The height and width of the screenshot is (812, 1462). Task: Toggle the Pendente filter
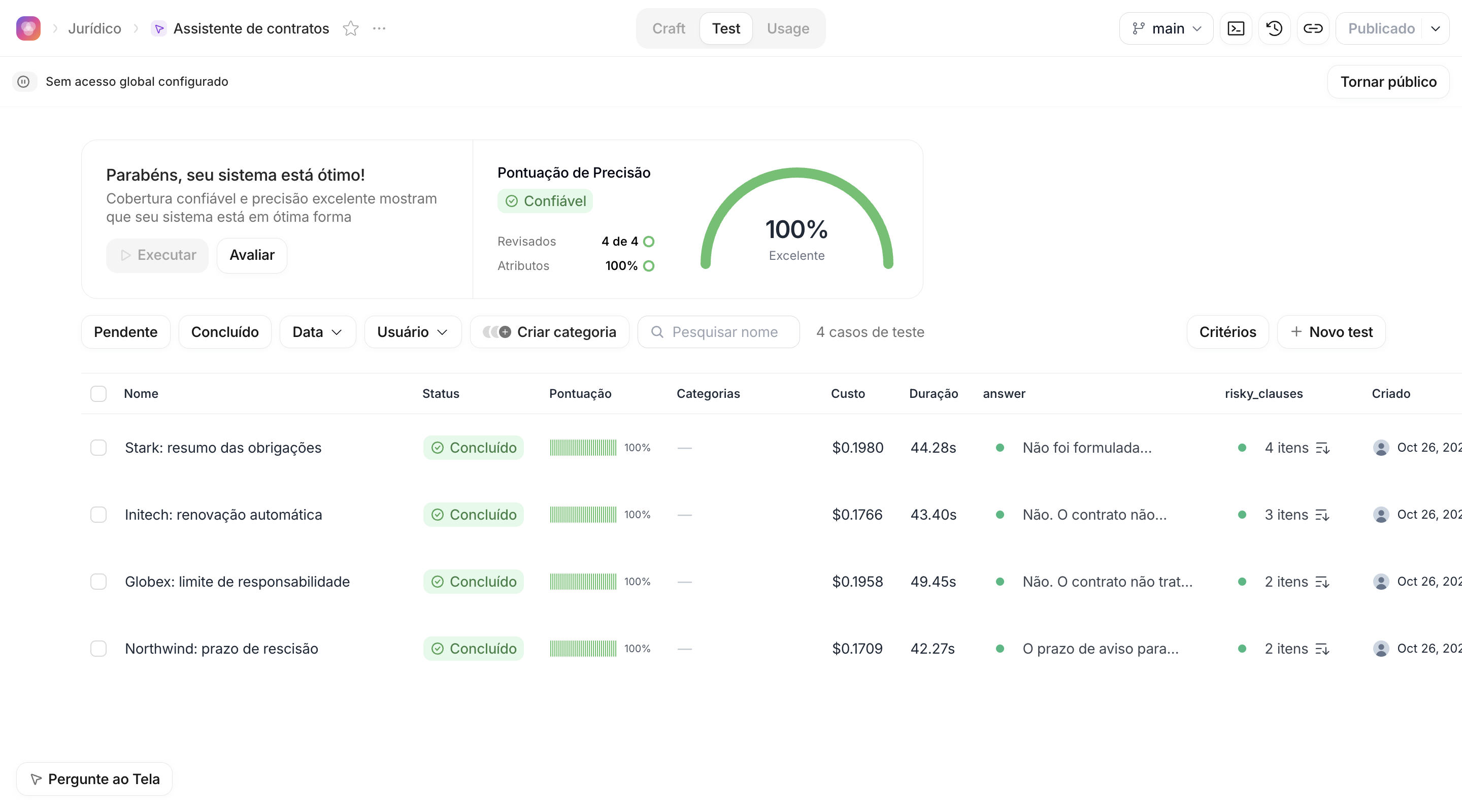125,332
